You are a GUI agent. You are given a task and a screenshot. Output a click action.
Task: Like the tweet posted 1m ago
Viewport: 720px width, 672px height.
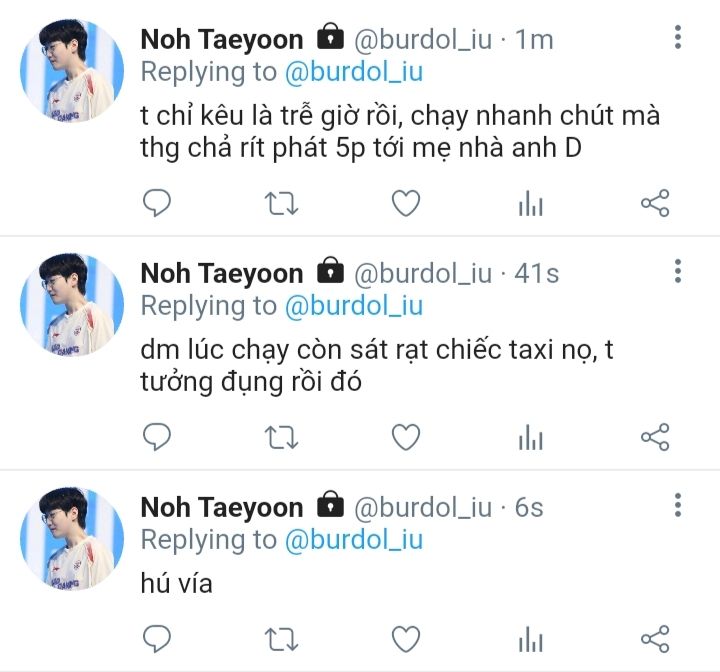406,203
